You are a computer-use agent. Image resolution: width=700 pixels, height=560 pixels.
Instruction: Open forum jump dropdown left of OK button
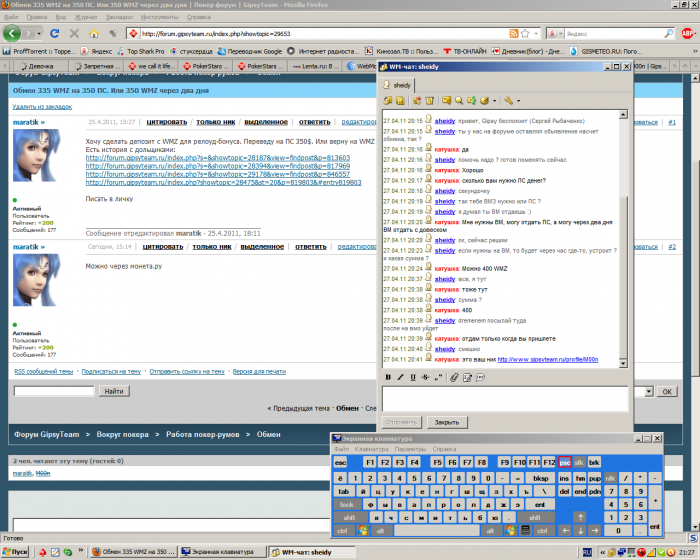point(649,392)
